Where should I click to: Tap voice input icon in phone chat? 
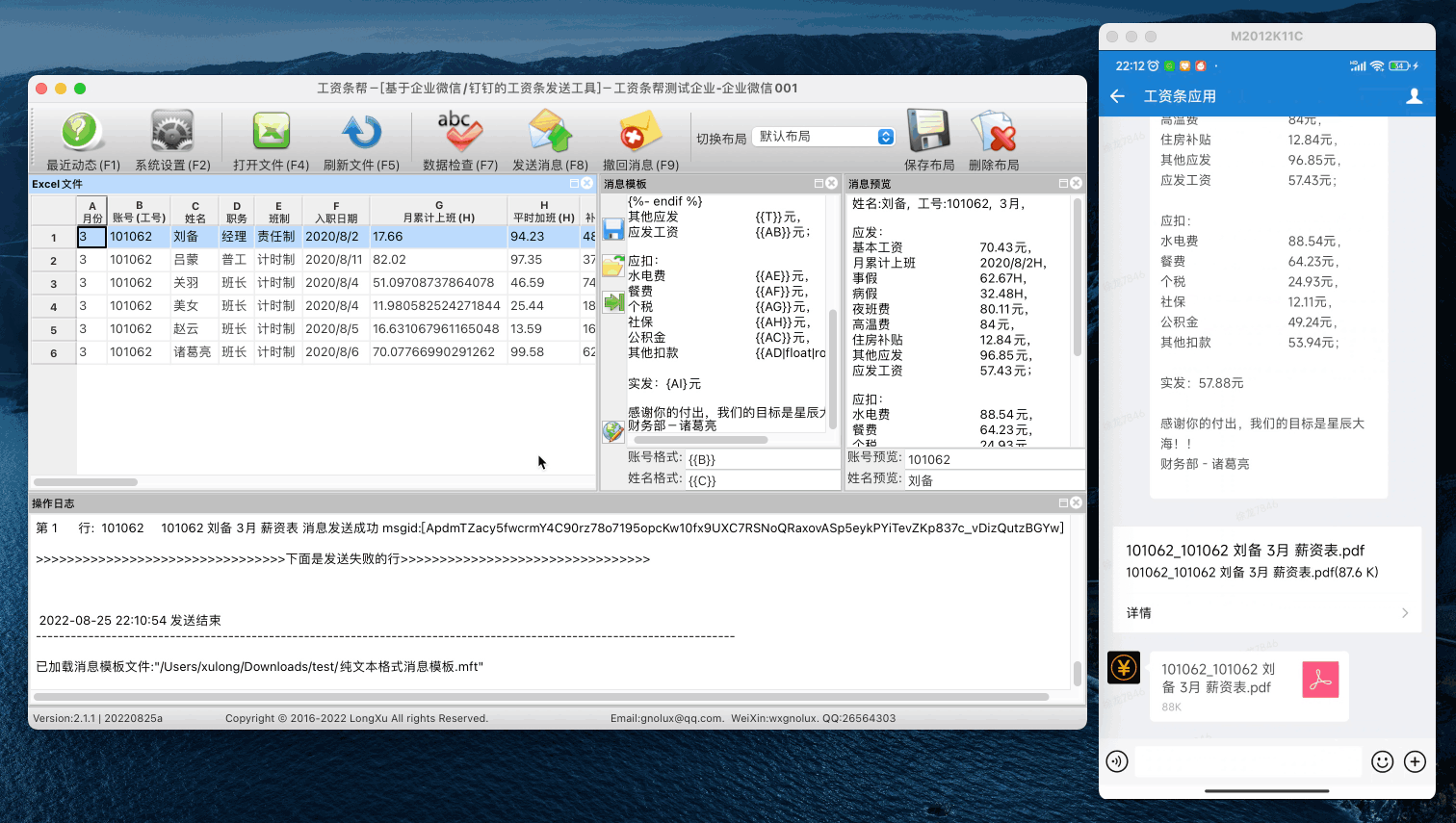pos(1117,761)
